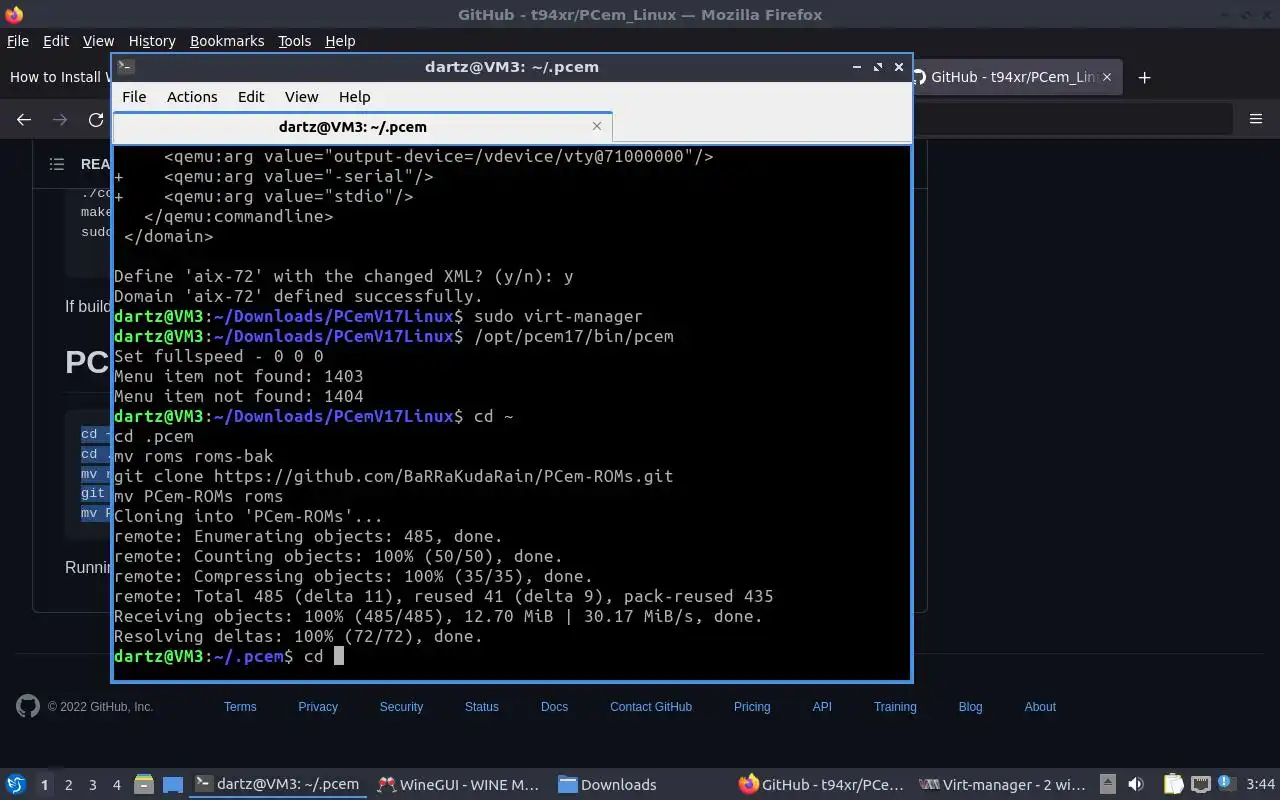Open the volume control tray icon
The image size is (1280, 800).
point(1136,784)
